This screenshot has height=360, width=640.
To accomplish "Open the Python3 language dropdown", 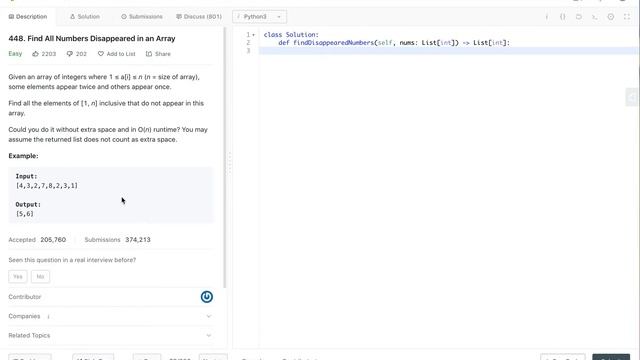I will (259, 17).
